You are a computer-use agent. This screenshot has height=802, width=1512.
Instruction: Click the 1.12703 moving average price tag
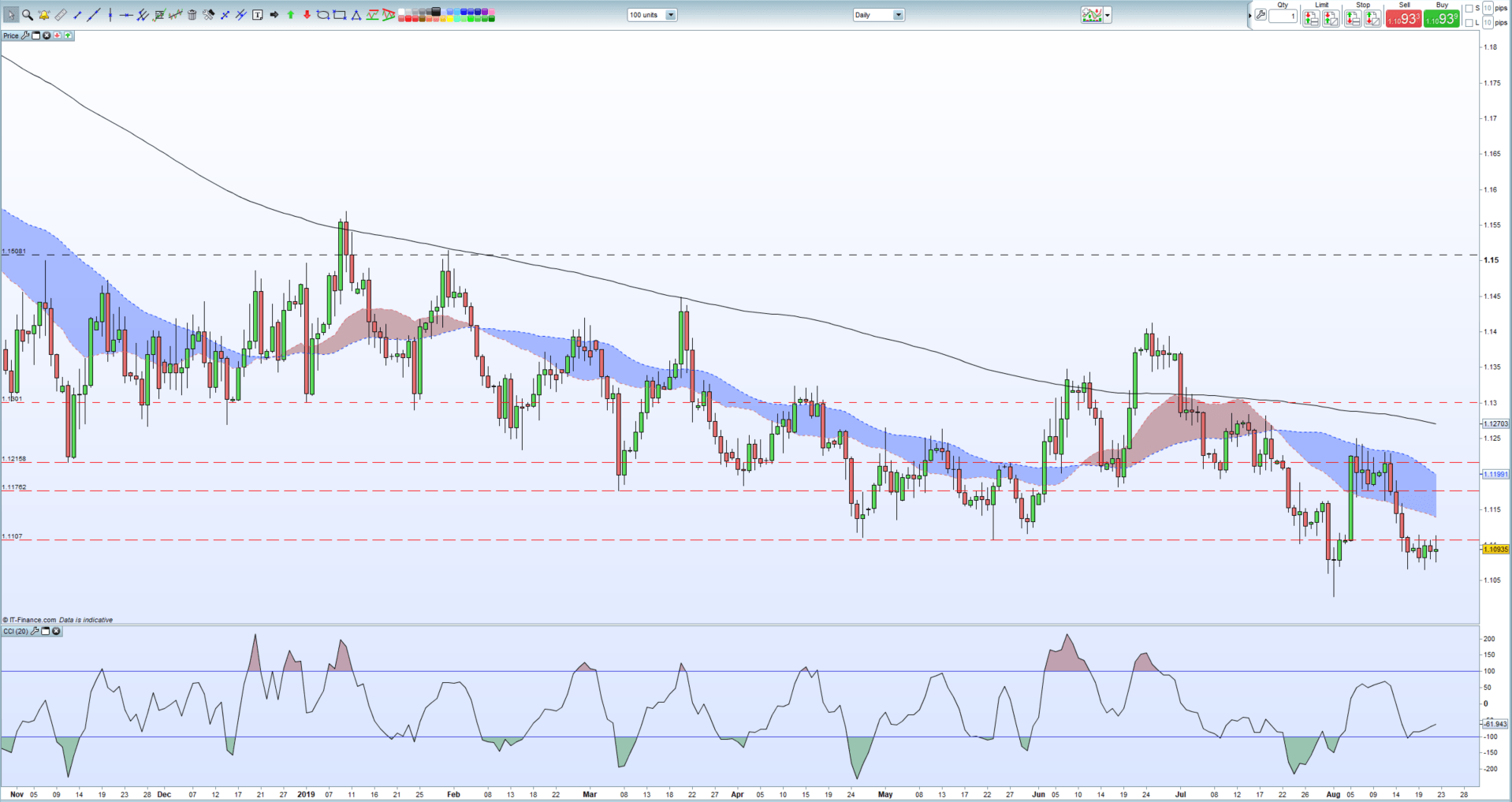click(x=1496, y=423)
